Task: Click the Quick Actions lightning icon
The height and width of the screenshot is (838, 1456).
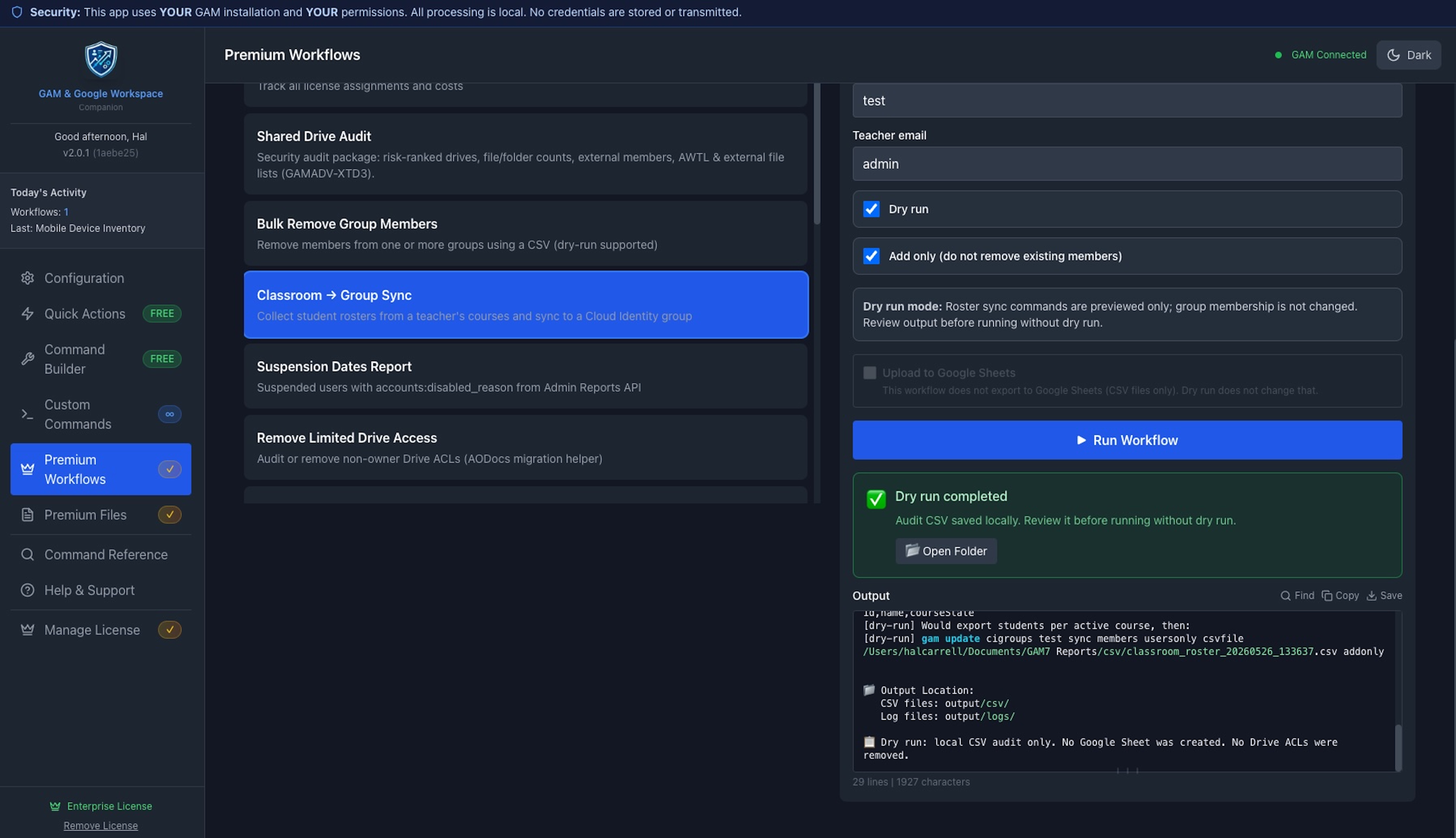Action: tap(27, 313)
